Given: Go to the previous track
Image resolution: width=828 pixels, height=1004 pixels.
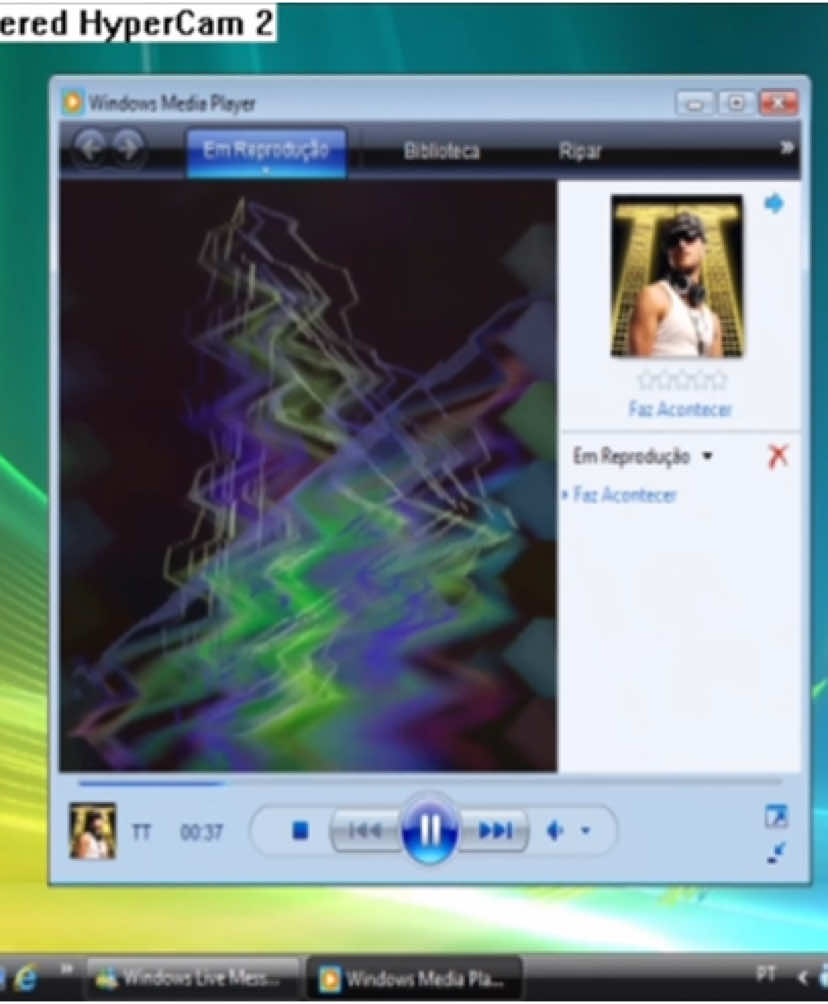Looking at the screenshot, I should 365,831.
